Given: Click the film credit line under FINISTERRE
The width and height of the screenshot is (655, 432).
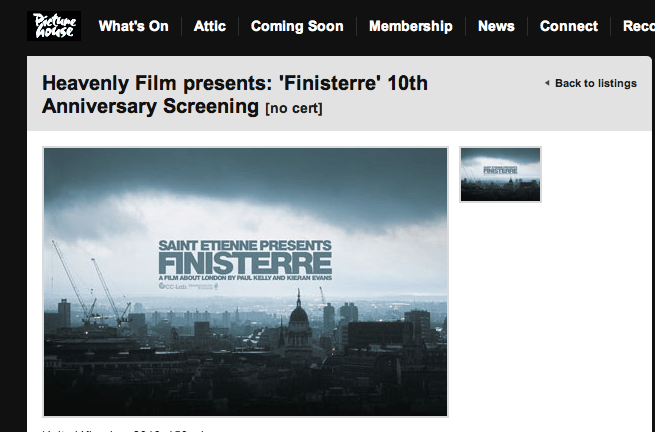Looking at the screenshot, I should (x=245, y=278).
